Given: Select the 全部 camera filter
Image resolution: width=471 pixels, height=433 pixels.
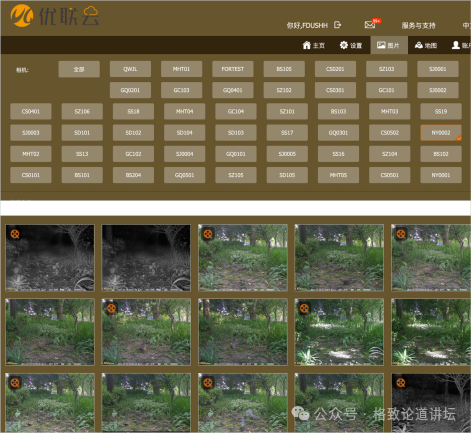Looking at the screenshot, I should (79, 69).
